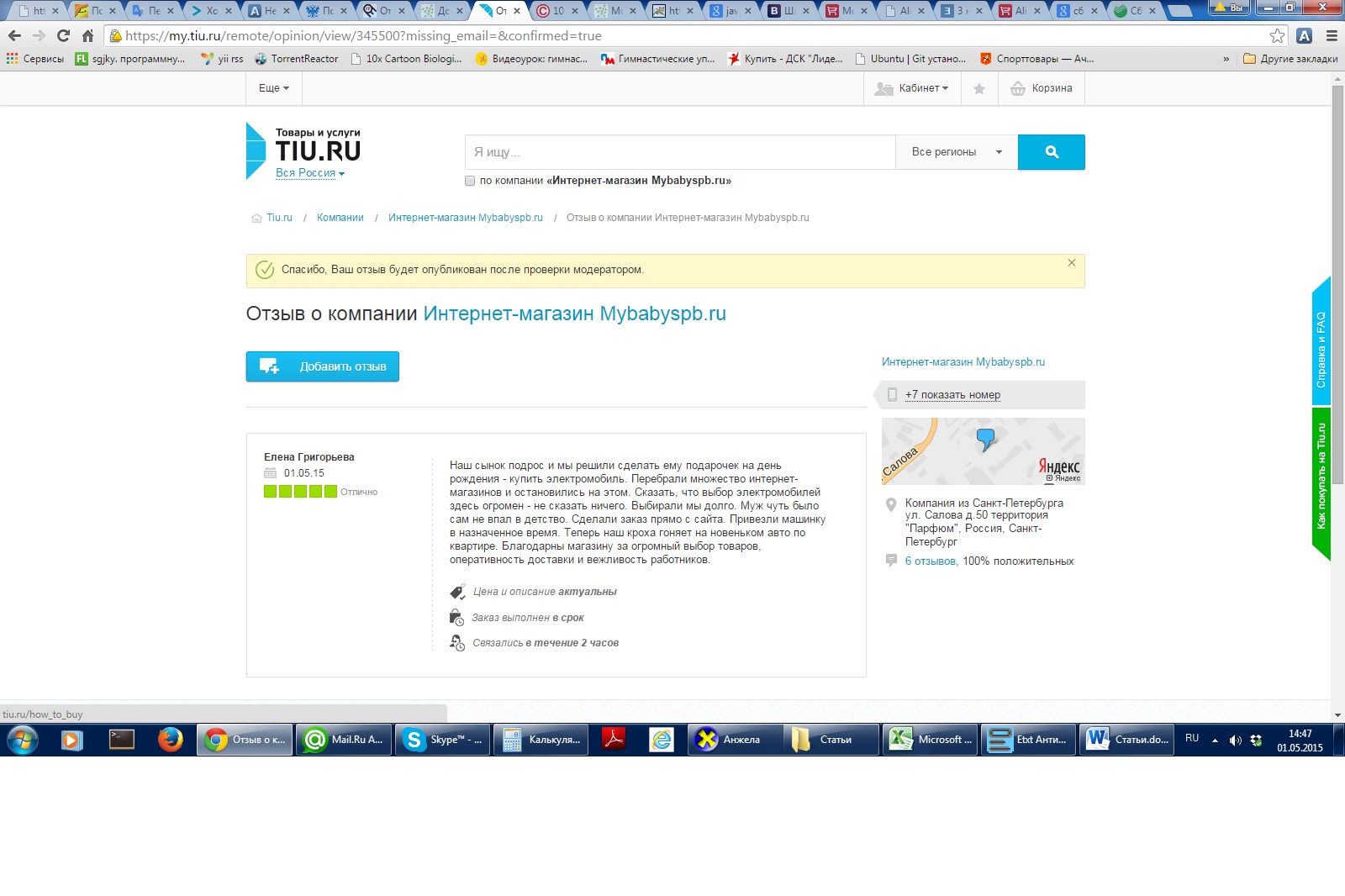Click the blue search magnifier button

click(1051, 152)
